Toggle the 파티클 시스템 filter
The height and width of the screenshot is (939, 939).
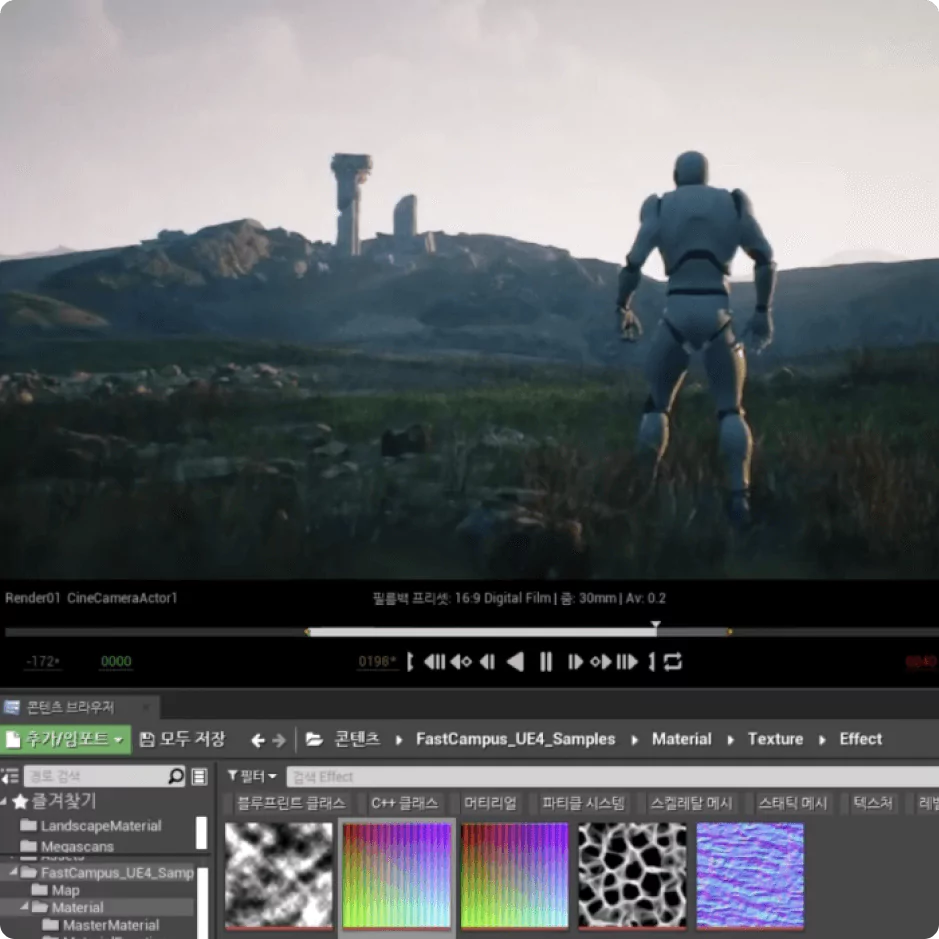583,803
